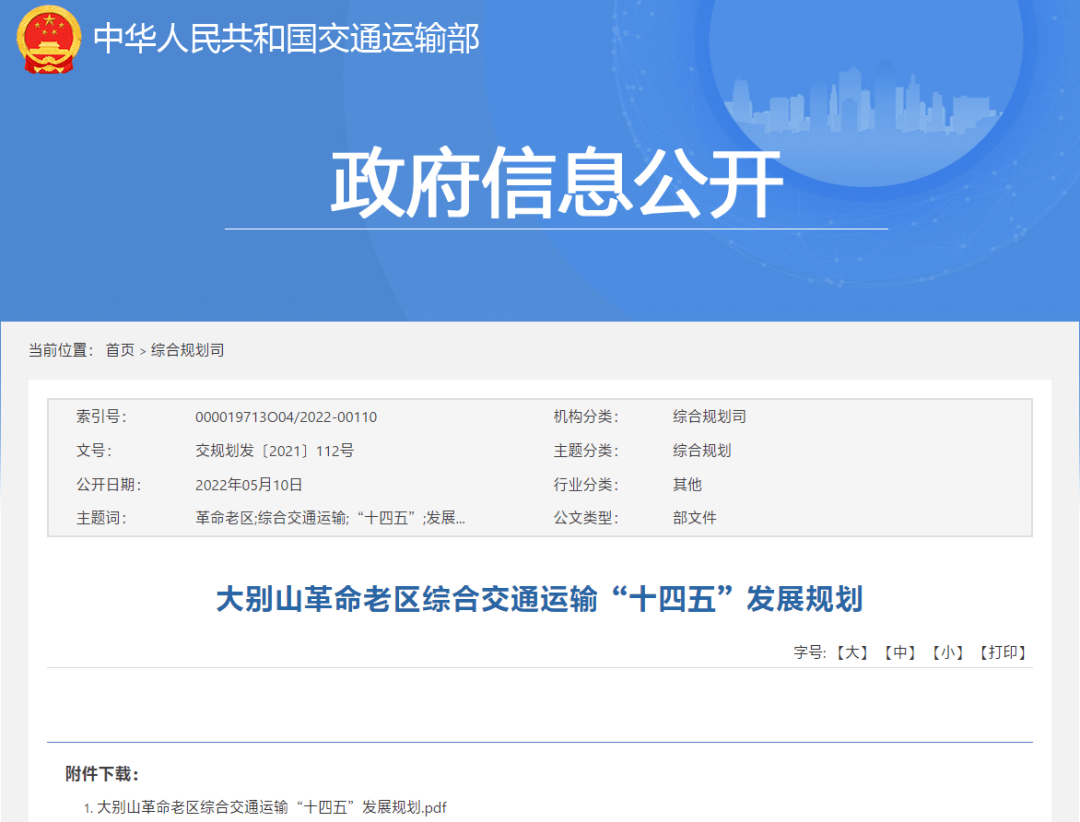Image resolution: width=1080 pixels, height=822 pixels.
Task: Click the 【打印】 print button
Action: pyautogui.click(x=1003, y=652)
